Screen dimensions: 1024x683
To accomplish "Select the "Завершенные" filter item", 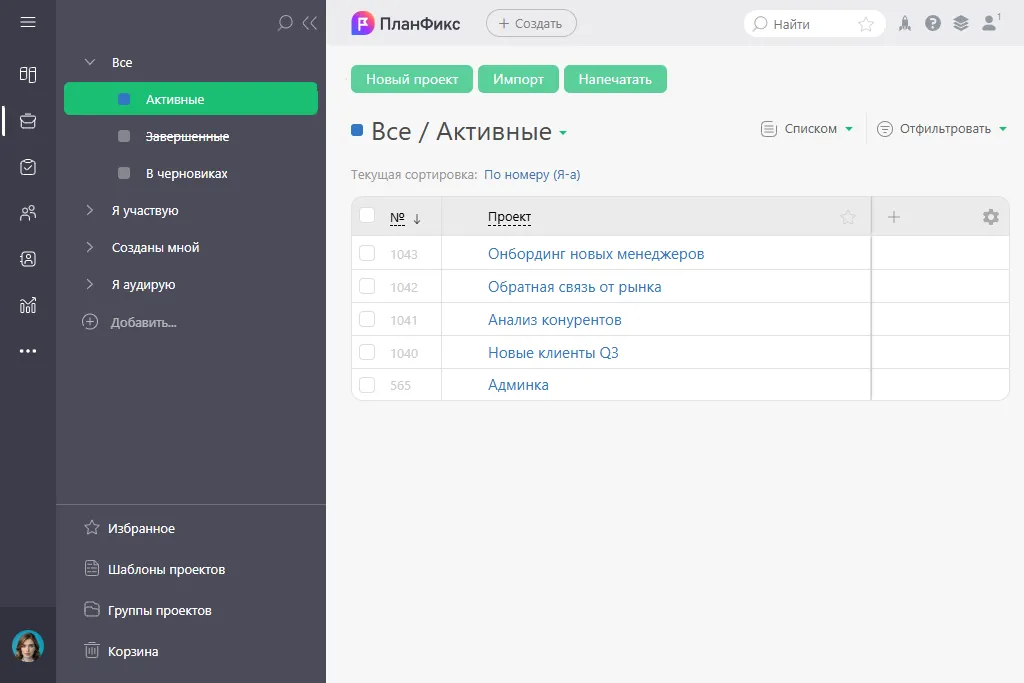I will click(187, 137).
